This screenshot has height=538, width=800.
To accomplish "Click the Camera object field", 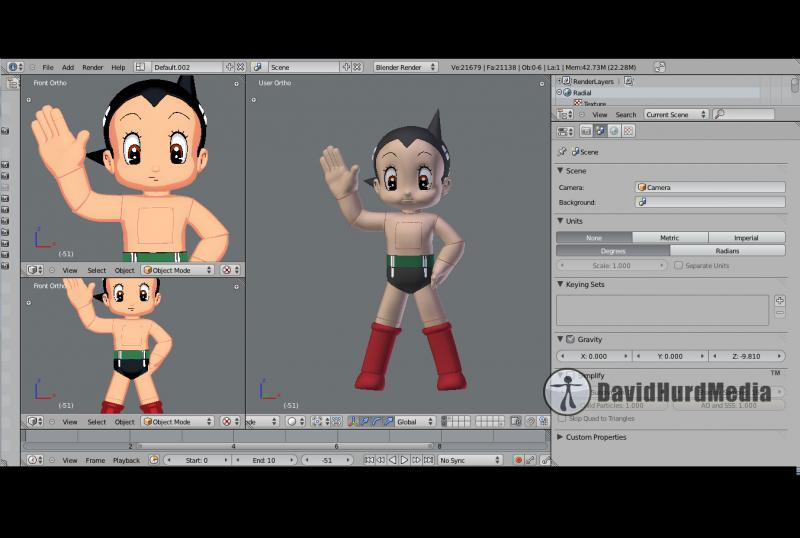I will coord(710,187).
